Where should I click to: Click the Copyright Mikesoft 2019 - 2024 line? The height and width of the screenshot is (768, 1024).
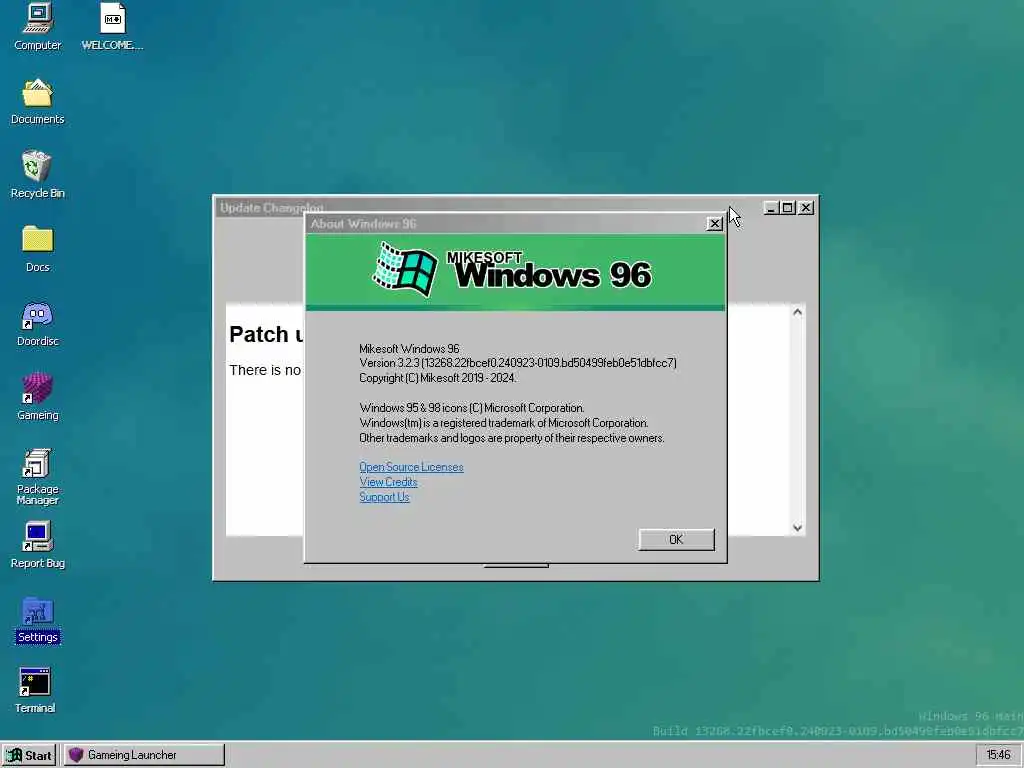pyautogui.click(x=438, y=378)
